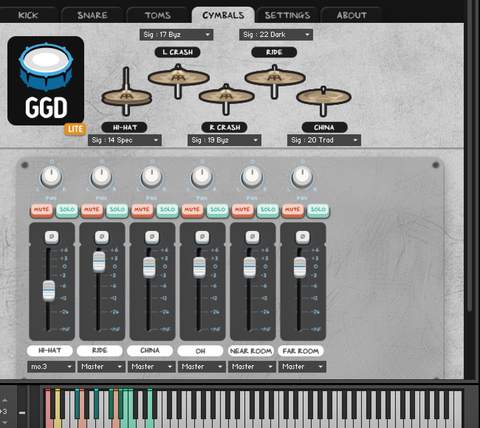Click the Hi-Hat volume fader handle
The height and width of the screenshot is (428, 480).
click(x=49, y=291)
